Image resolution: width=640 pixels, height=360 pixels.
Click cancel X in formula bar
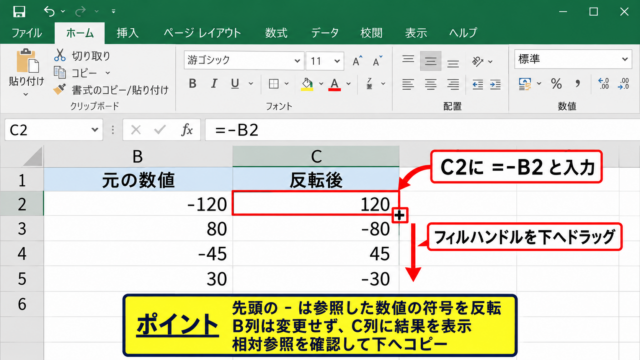[136, 130]
